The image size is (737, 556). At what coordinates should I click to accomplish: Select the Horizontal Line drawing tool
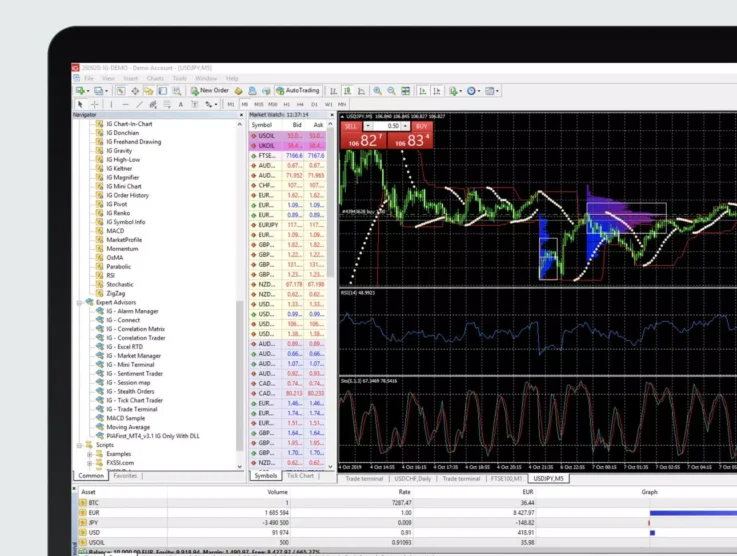(125, 104)
